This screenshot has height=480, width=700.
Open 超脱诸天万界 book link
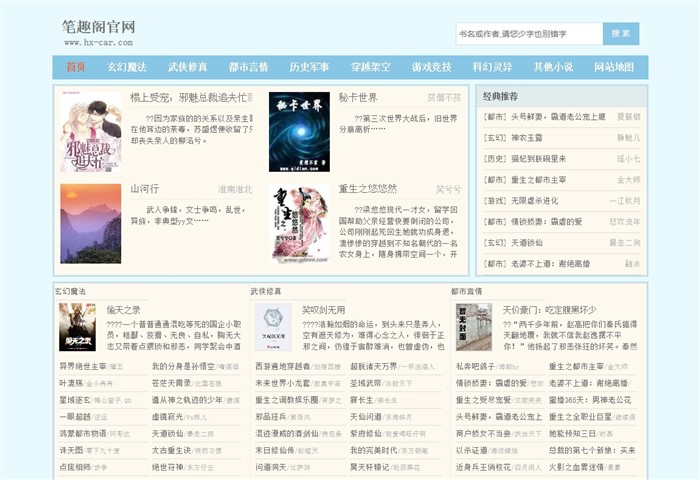pyautogui.click(x=374, y=367)
